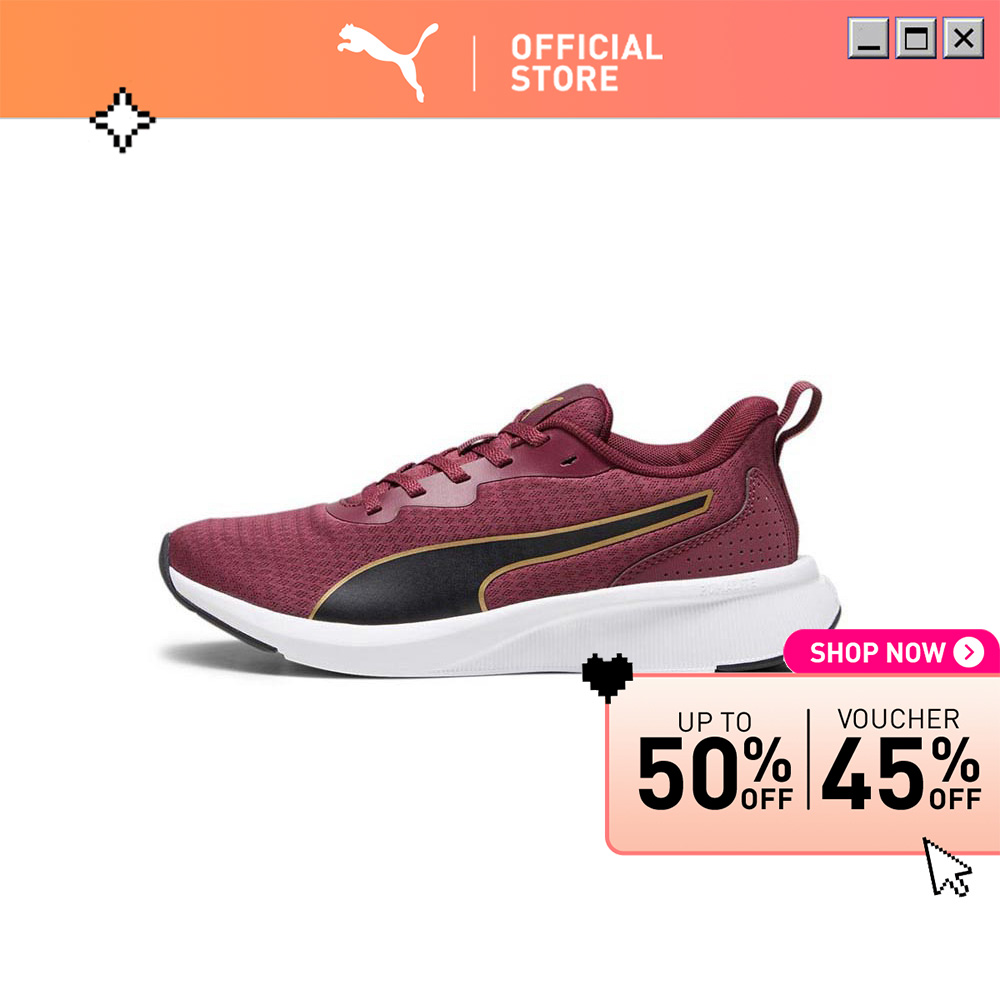1000x1000 pixels.
Task: Click the arrow circle in Shop Now
Action: click(969, 652)
